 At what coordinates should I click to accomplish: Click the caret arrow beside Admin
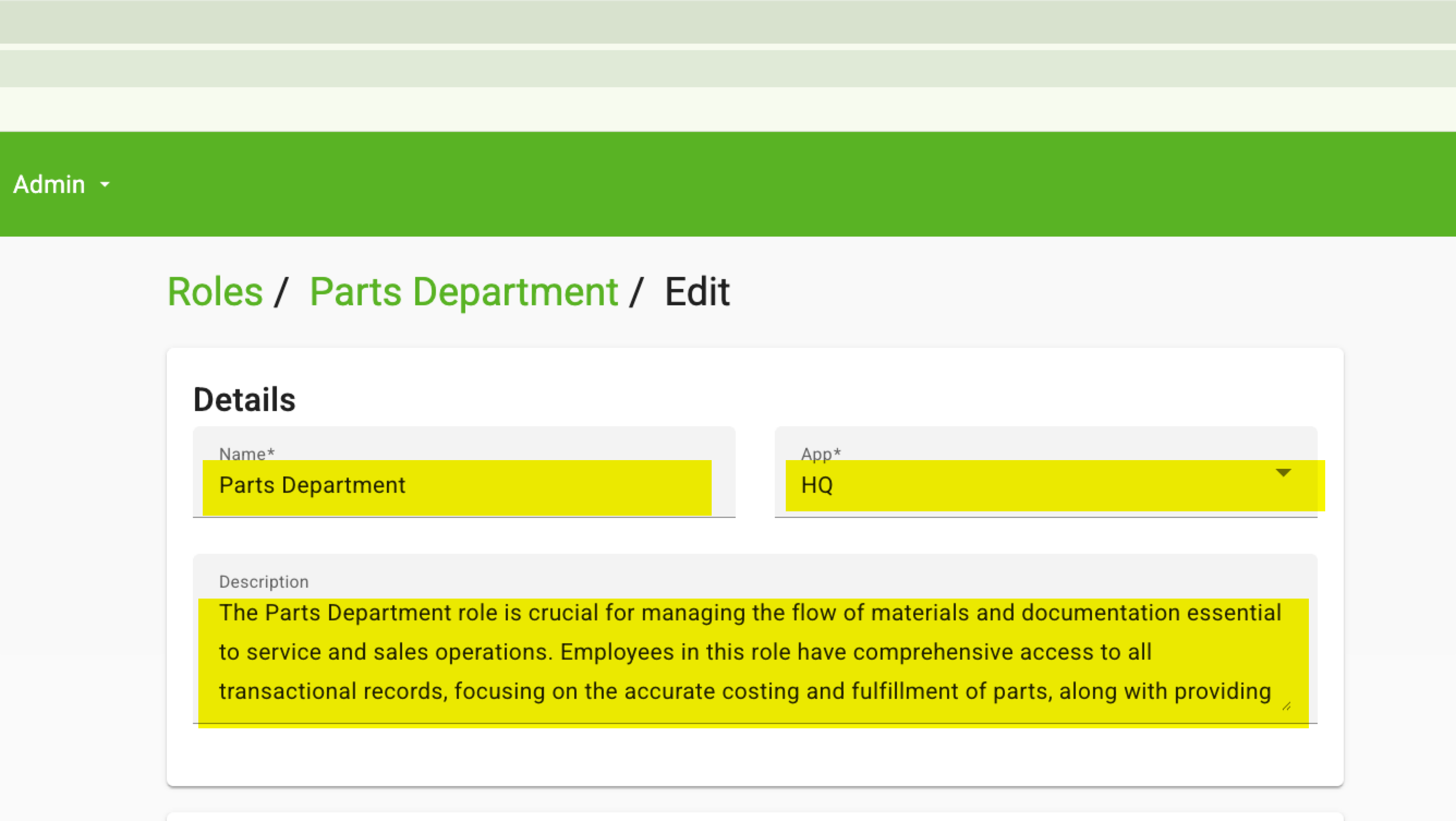pyautogui.click(x=105, y=184)
